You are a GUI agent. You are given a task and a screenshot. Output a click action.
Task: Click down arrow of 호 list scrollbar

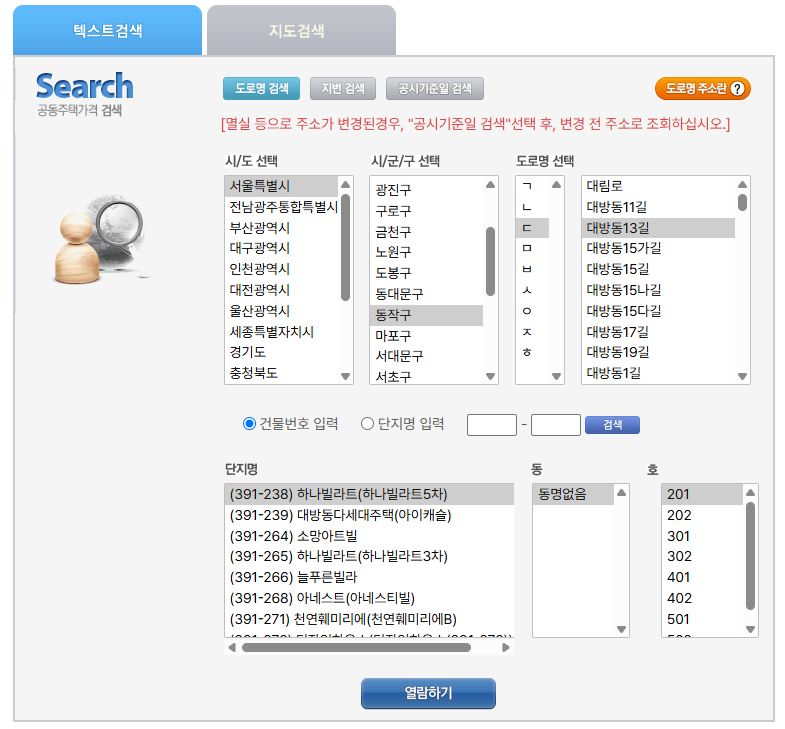750,629
